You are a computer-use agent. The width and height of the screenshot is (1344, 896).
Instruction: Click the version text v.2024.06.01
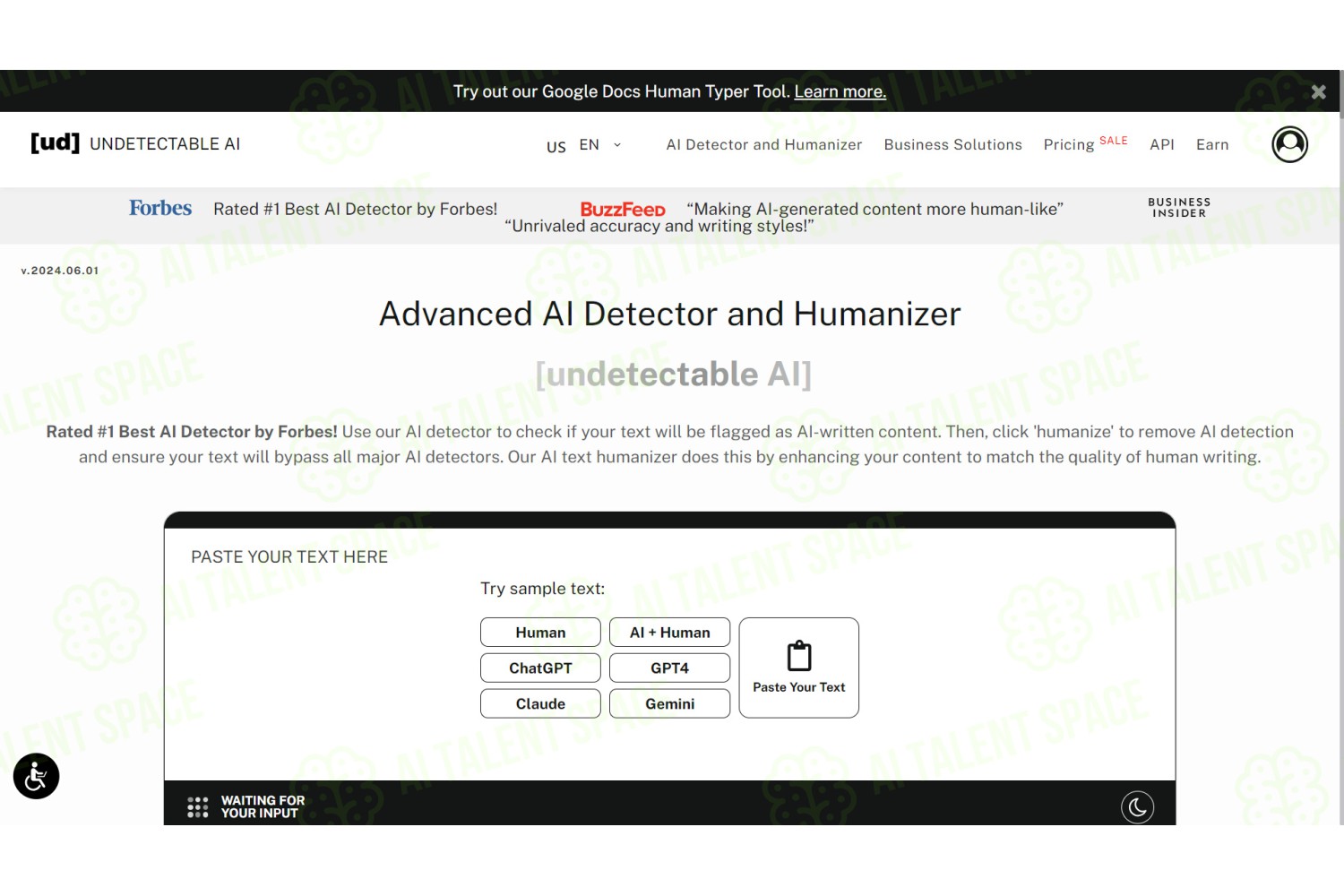coord(60,271)
